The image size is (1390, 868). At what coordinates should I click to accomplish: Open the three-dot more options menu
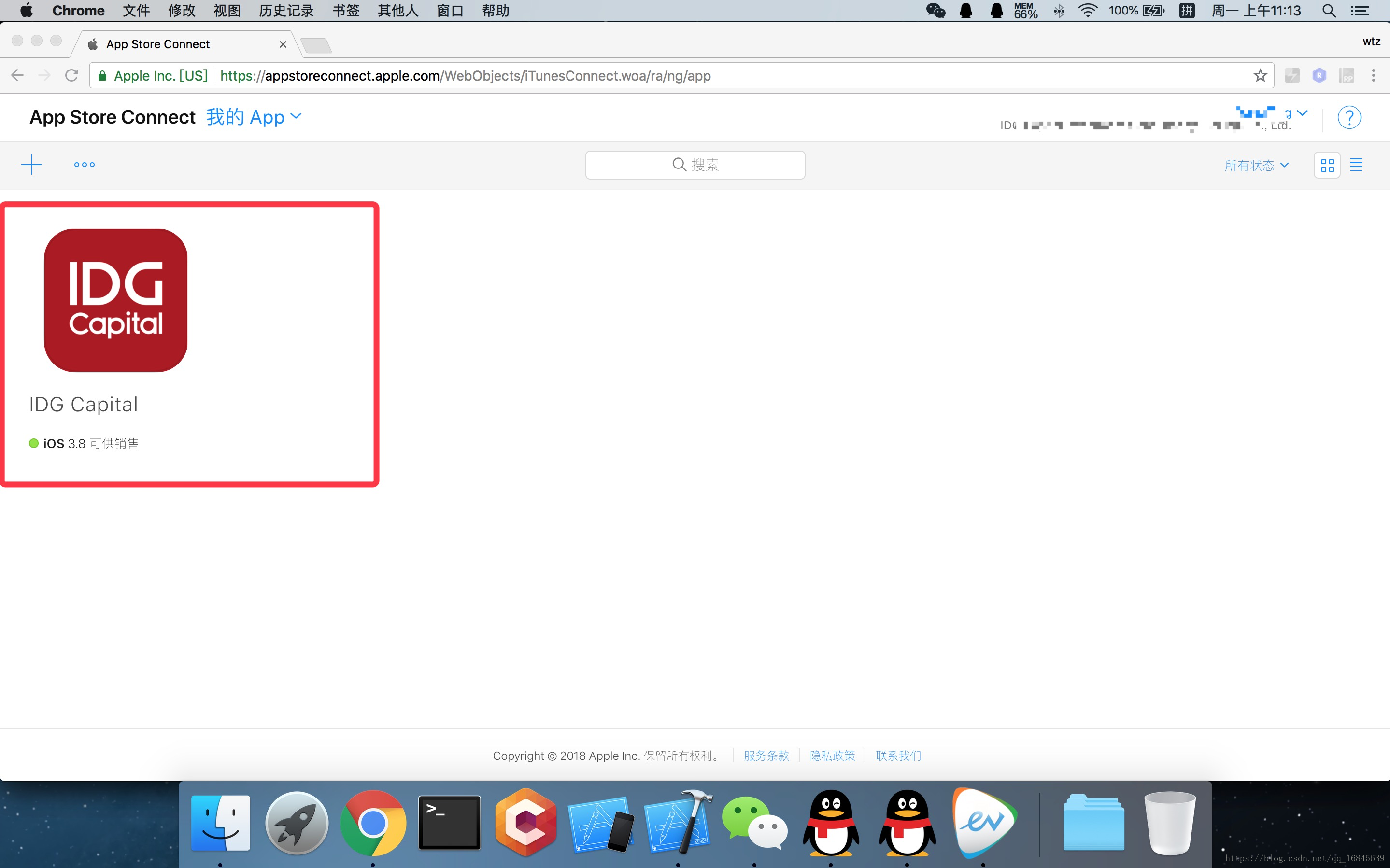(x=85, y=165)
